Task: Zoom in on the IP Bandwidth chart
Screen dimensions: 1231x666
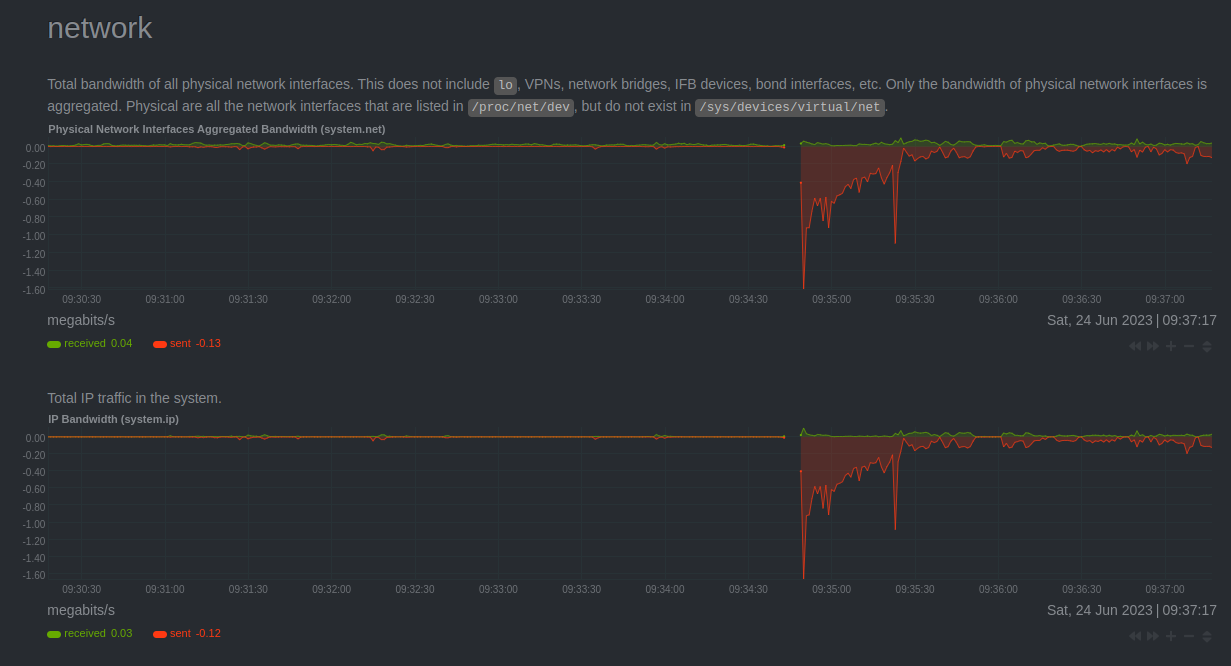Action: pyautogui.click(x=1171, y=636)
